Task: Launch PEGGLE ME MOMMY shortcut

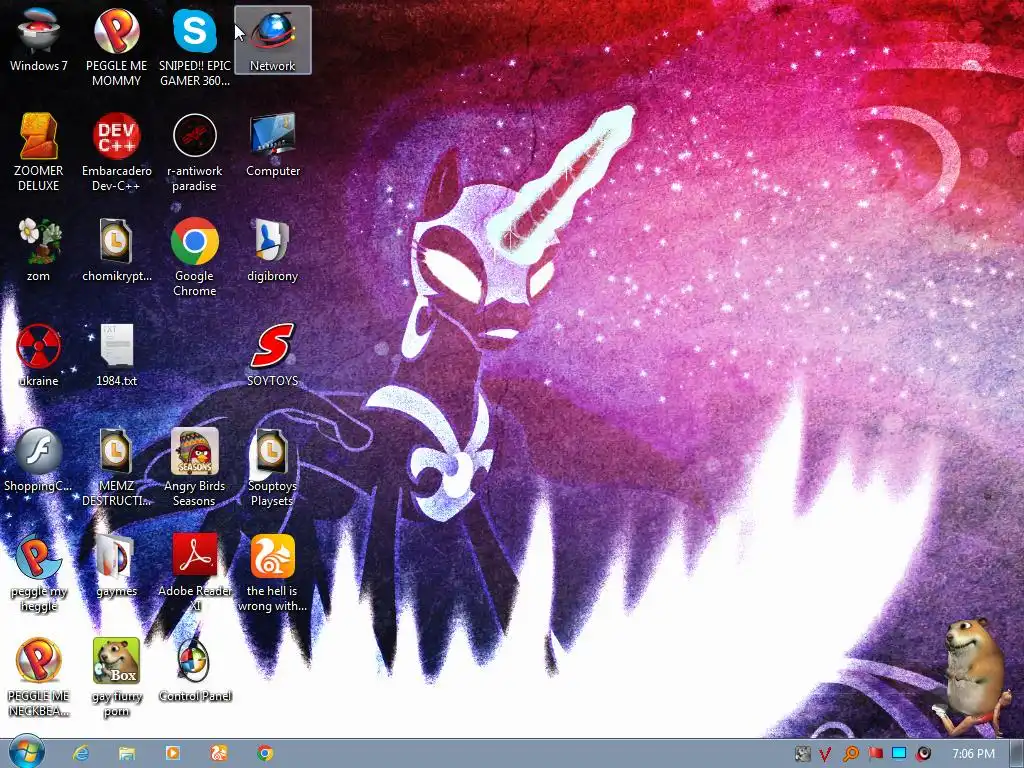Action: [x=116, y=47]
